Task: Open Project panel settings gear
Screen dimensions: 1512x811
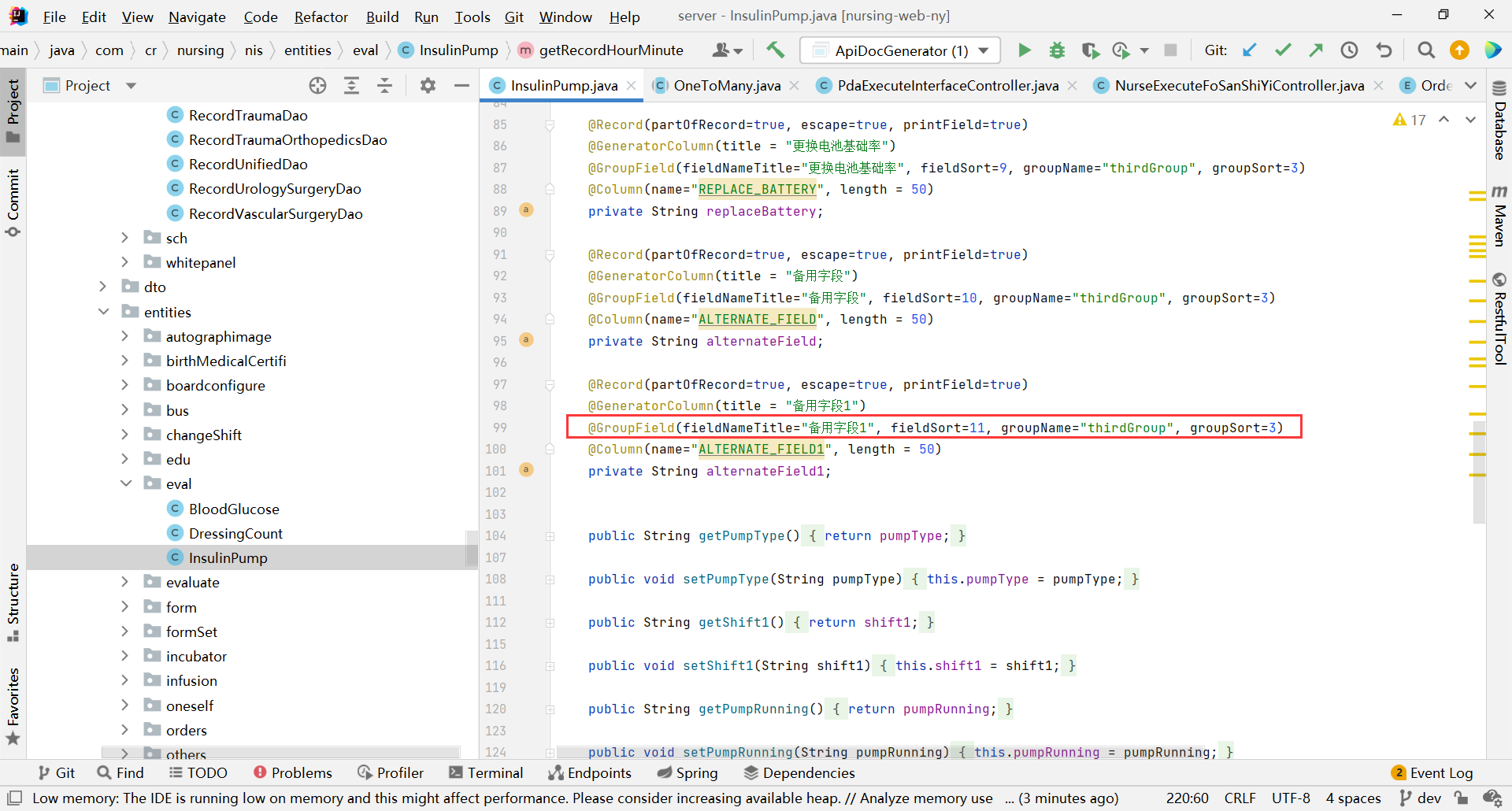Action: coord(428,86)
